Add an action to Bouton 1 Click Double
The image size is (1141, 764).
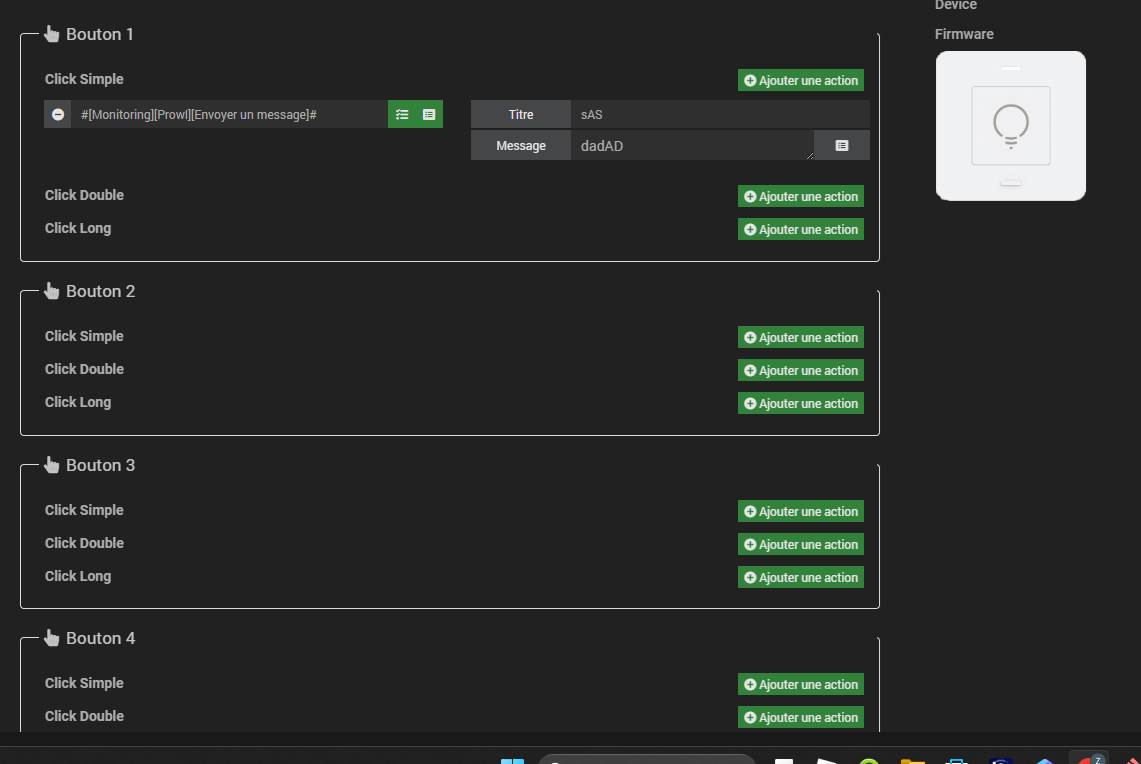[800, 196]
